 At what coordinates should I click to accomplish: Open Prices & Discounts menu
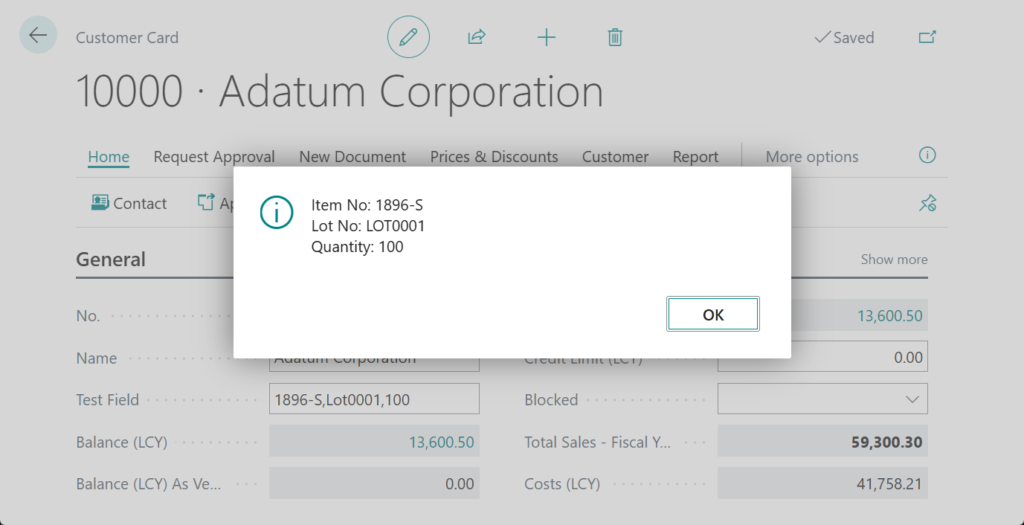tap(494, 156)
